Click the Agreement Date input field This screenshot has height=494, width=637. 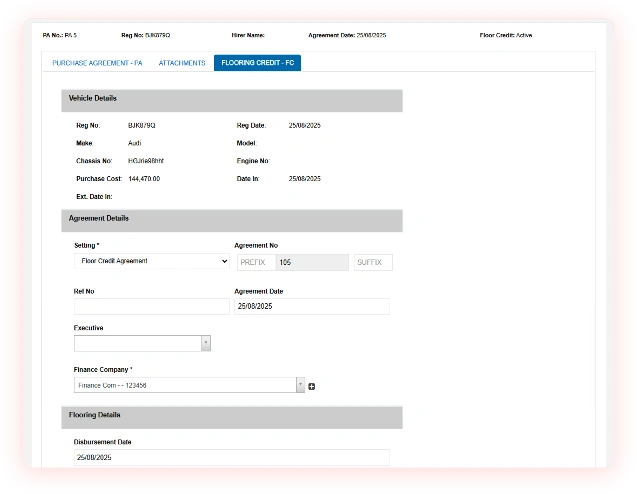click(x=312, y=306)
